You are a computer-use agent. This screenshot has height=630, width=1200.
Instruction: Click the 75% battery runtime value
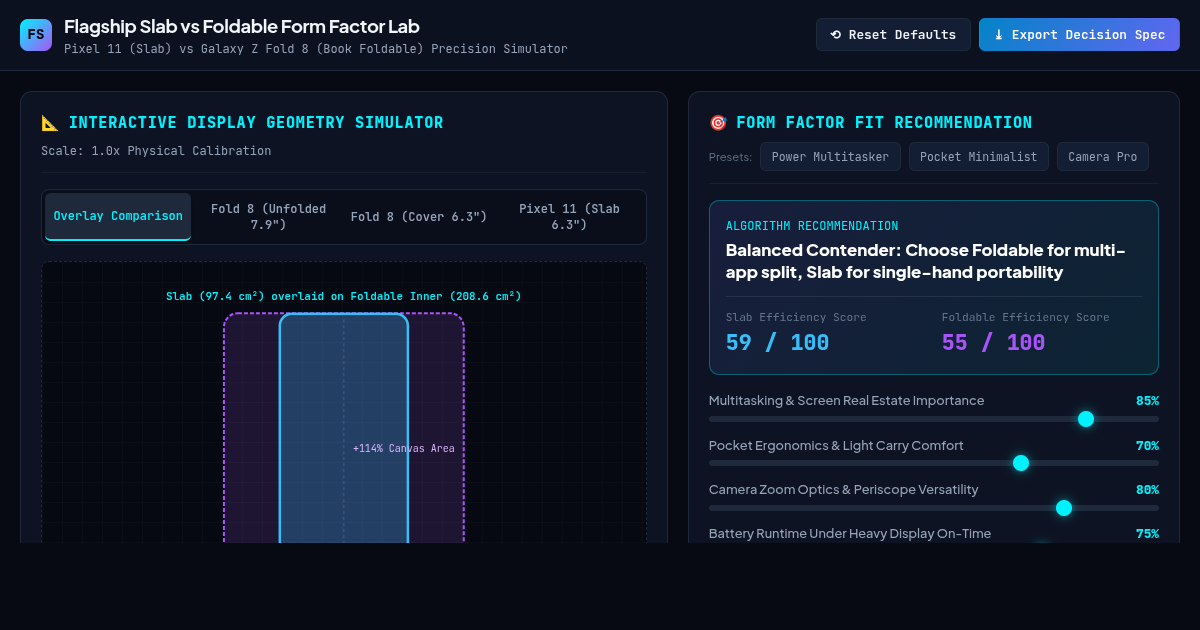coord(1147,534)
